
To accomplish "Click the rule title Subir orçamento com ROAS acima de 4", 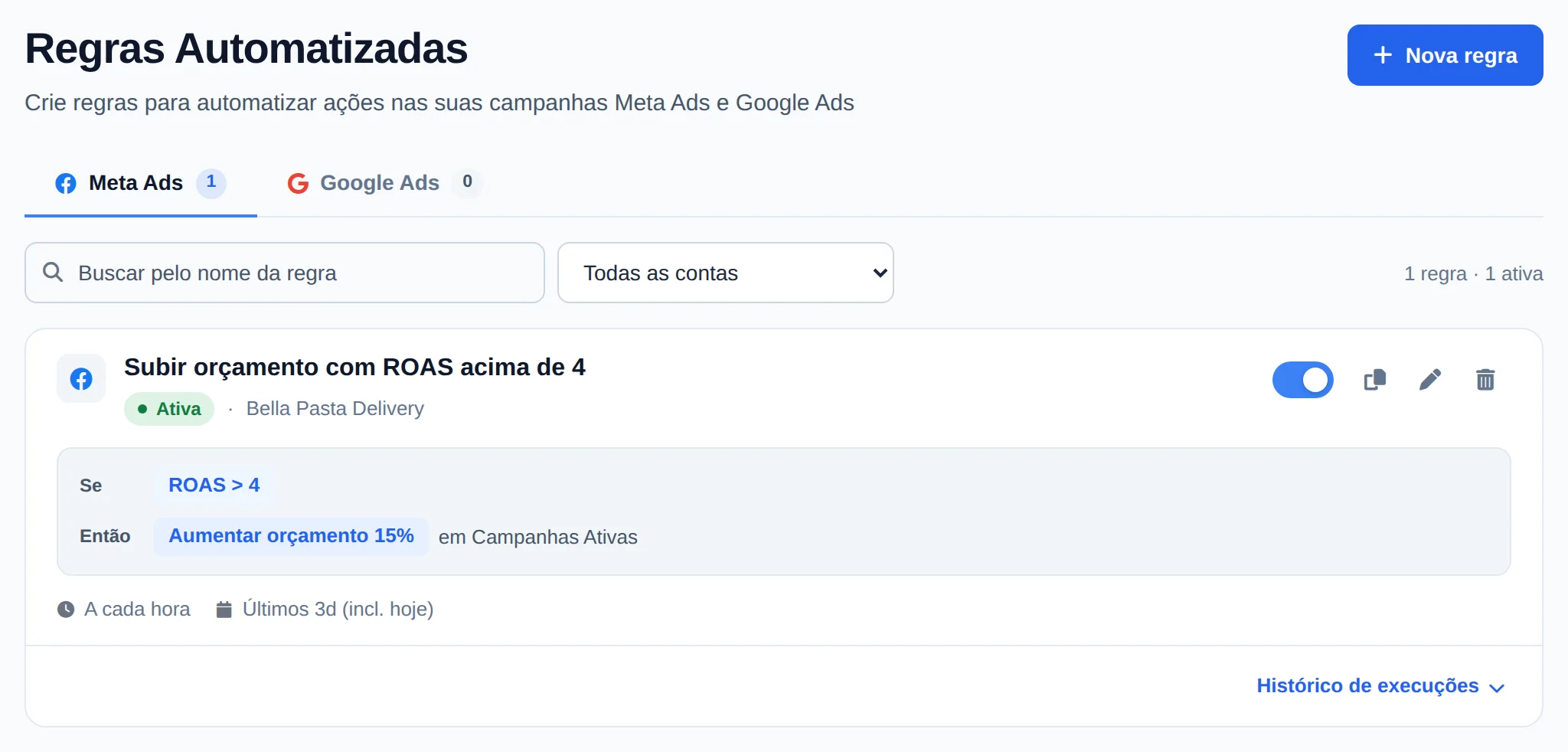I will (354, 368).
